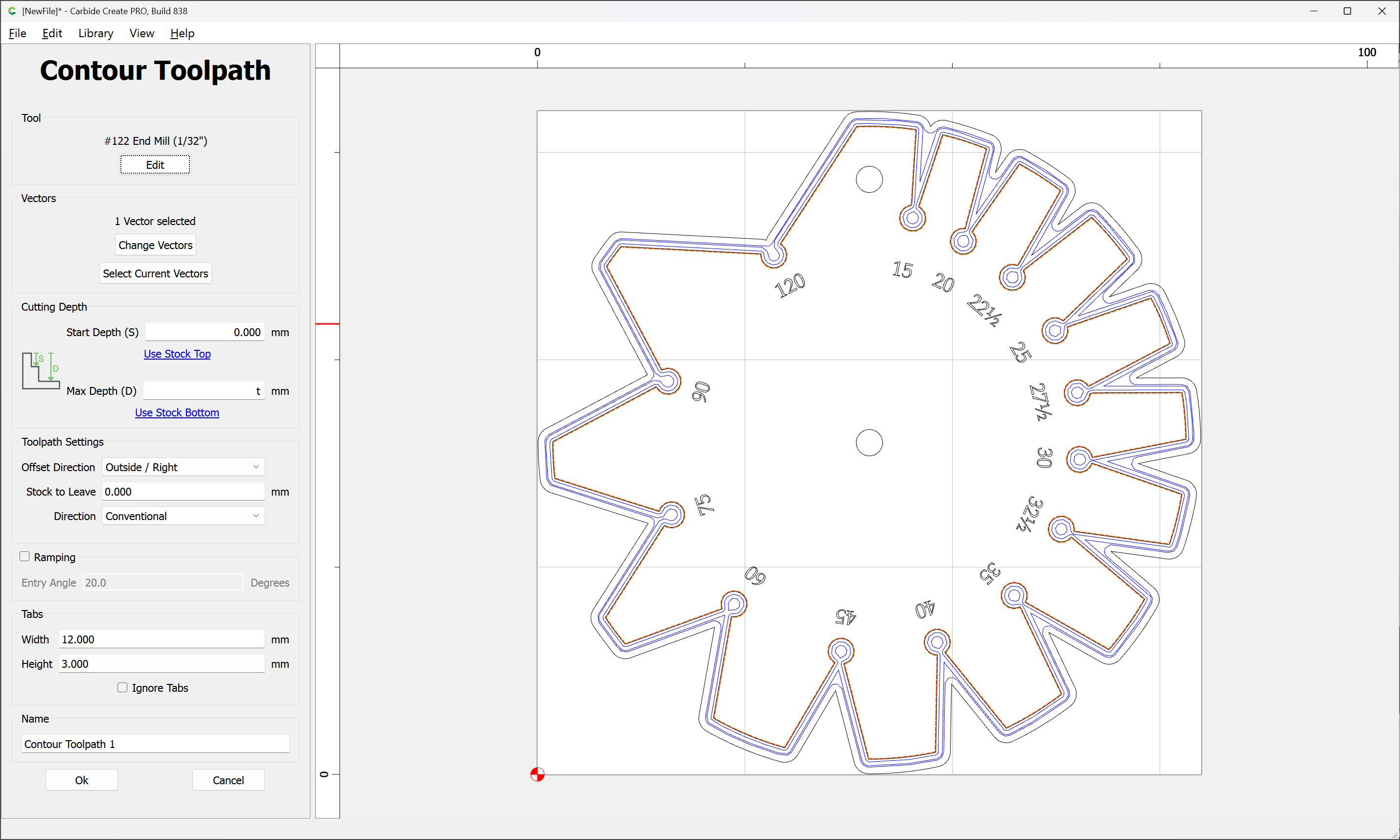This screenshot has width=1400, height=840.
Task: Click the 45 angle label in design
Action: [x=845, y=616]
